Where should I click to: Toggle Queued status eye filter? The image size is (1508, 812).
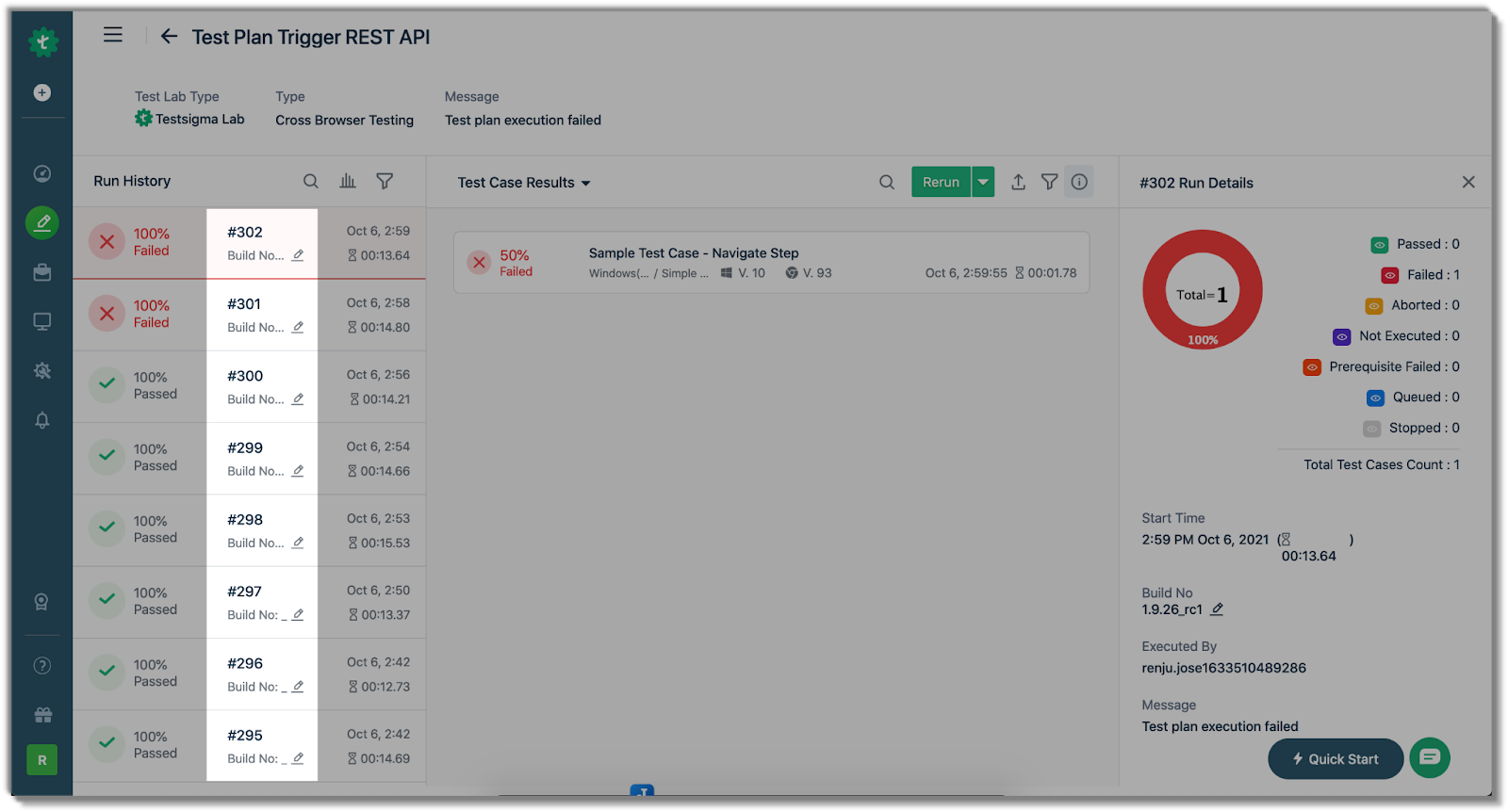click(x=1376, y=398)
